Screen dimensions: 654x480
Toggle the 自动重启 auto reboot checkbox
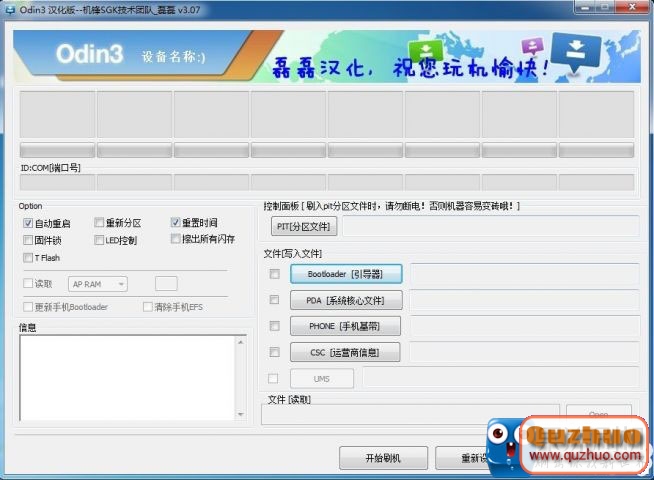tap(28, 223)
